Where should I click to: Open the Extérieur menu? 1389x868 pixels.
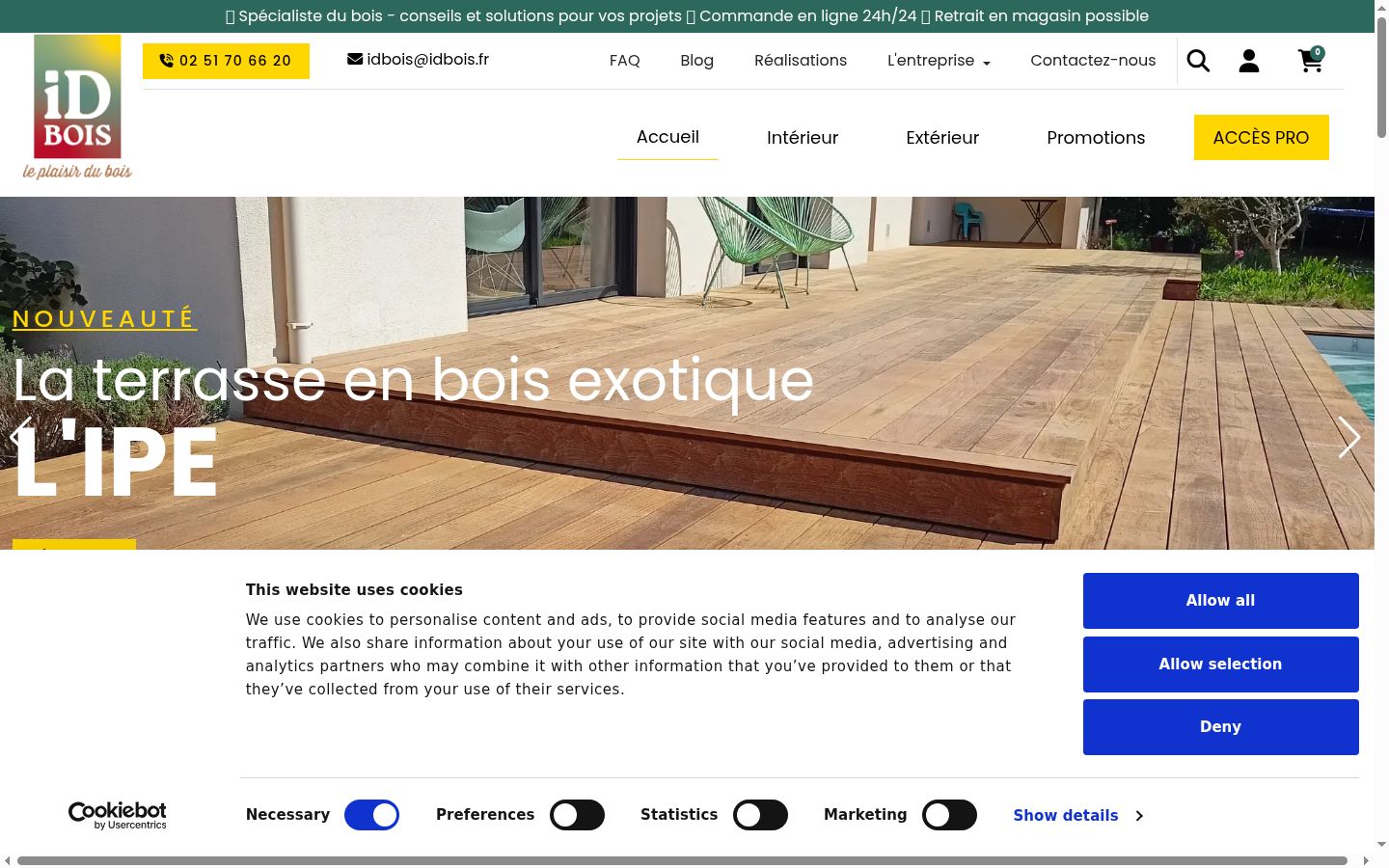click(x=942, y=138)
